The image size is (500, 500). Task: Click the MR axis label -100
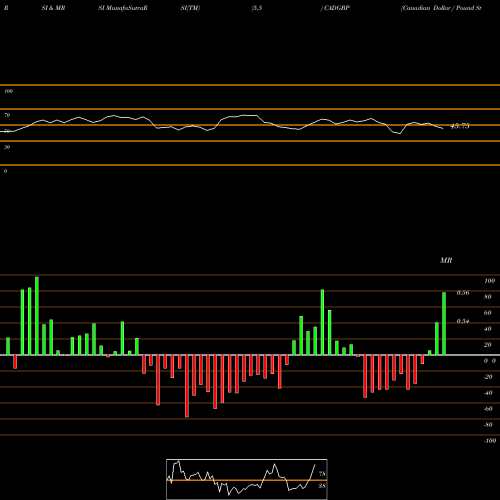point(490,441)
